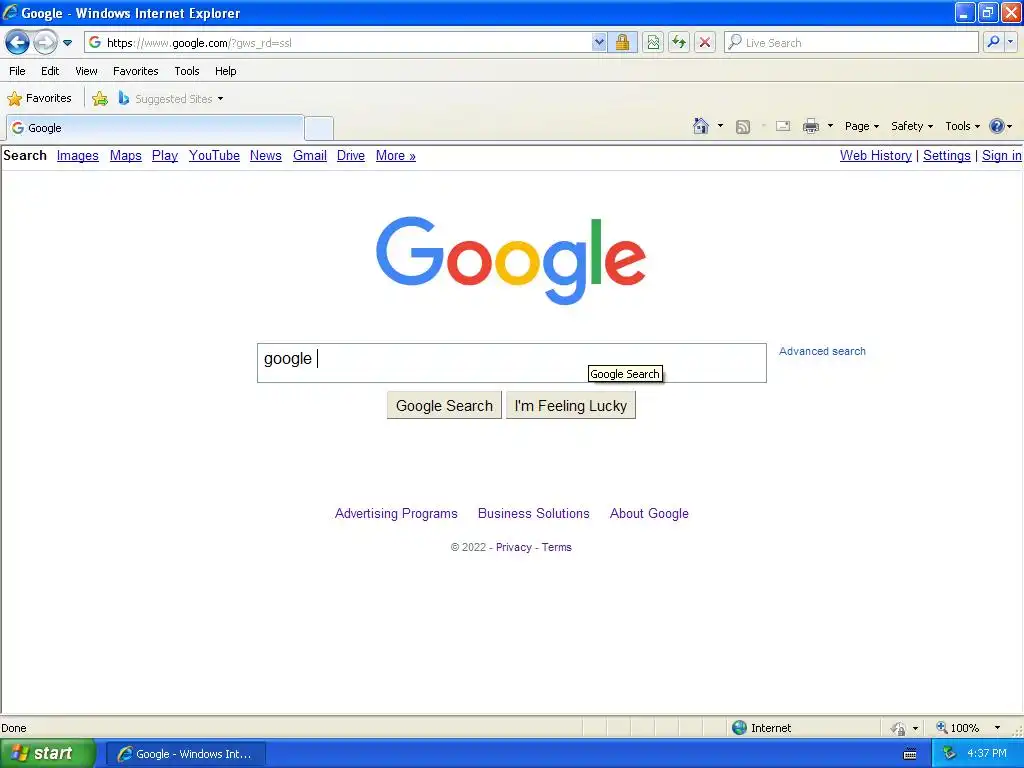Open the Web History link
The width and height of the screenshot is (1024, 768).
[876, 155]
